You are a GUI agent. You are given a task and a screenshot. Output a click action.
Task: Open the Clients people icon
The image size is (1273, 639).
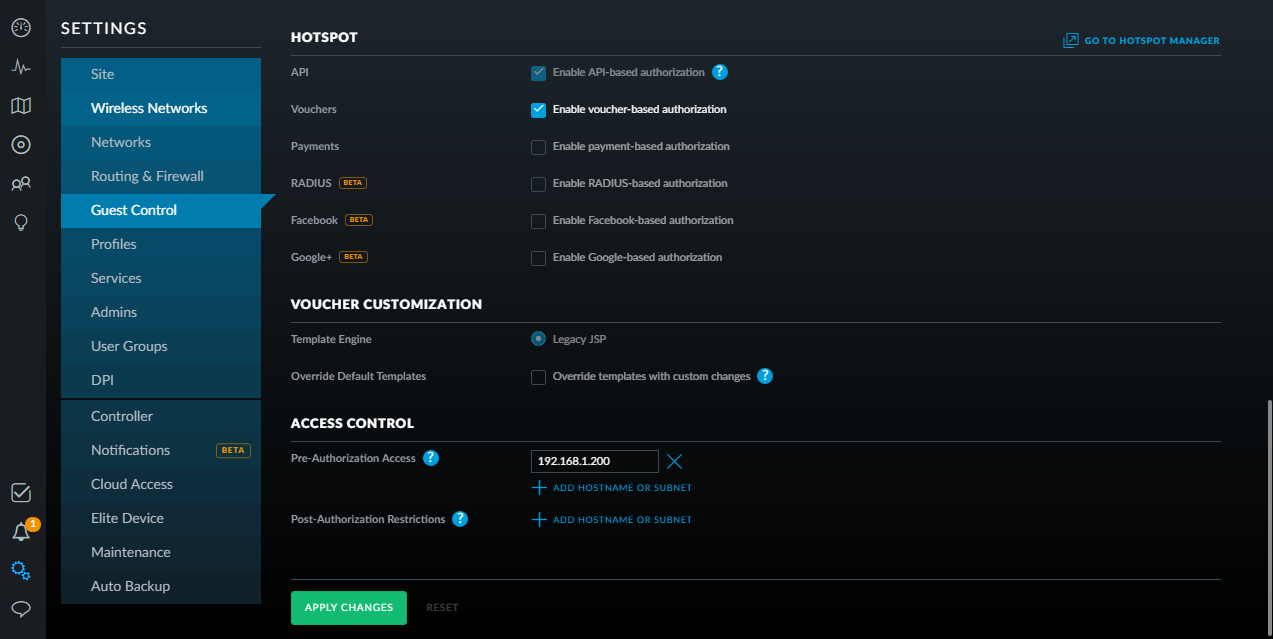point(20,184)
